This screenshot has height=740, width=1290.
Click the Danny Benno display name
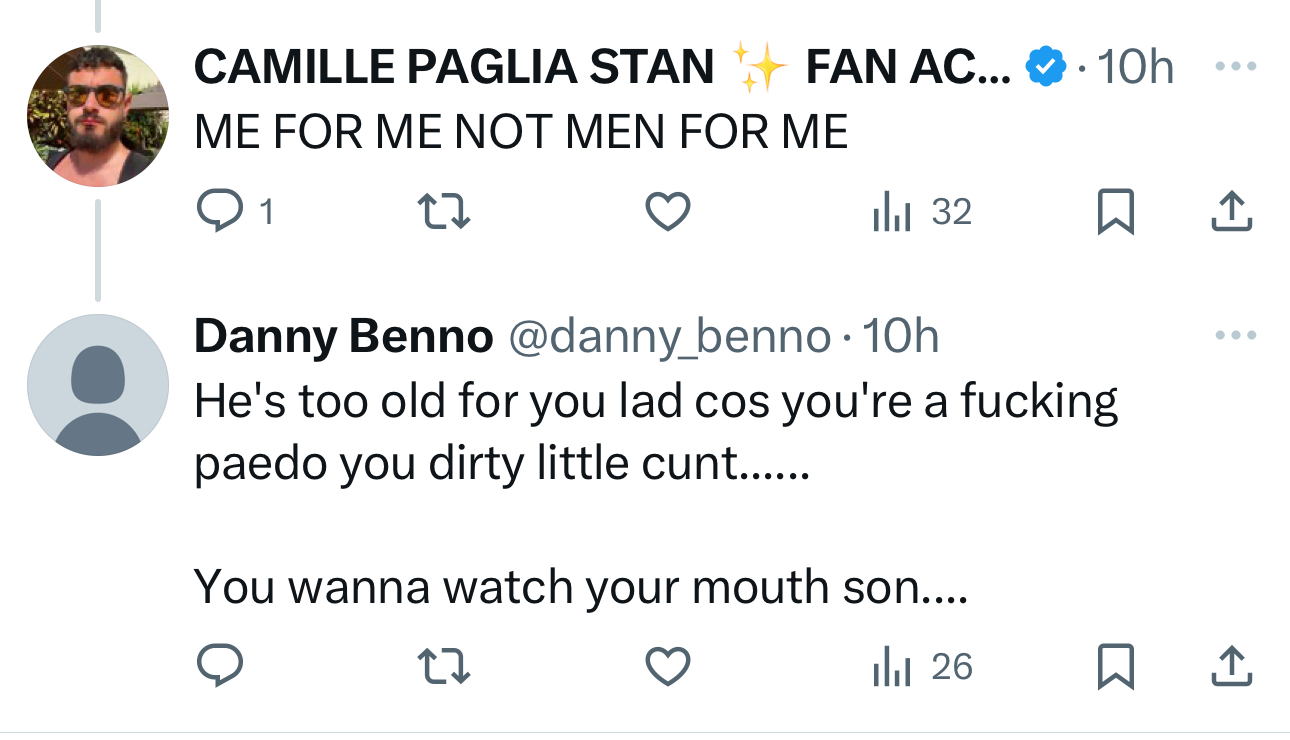coord(343,337)
